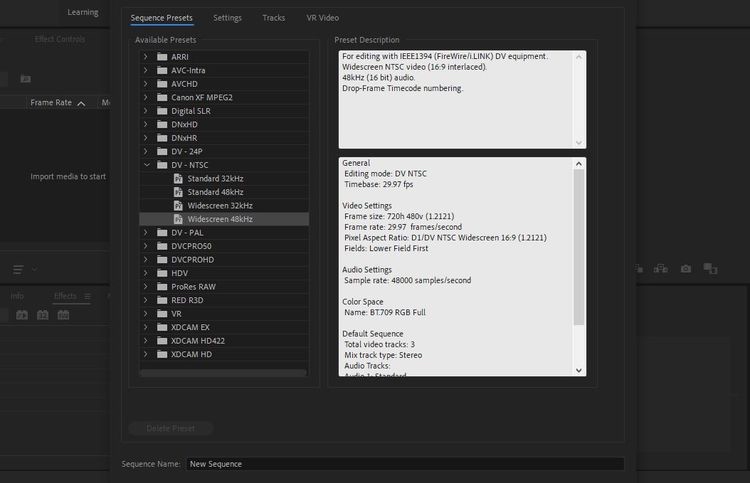Select the Standard 48kHz preset icon
This screenshot has height=483, width=750.
click(x=179, y=191)
